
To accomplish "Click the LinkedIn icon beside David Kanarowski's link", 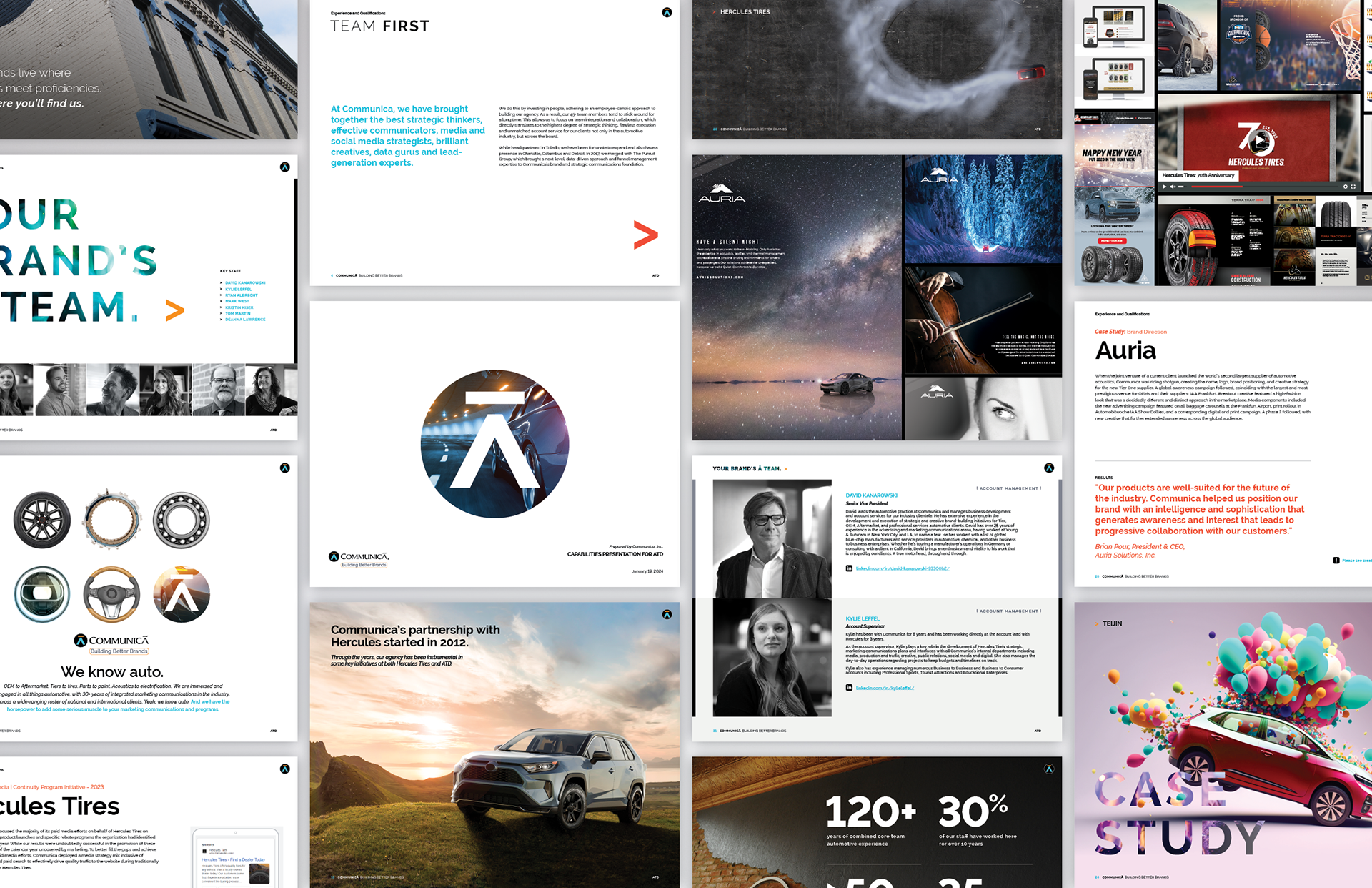I will tap(849, 568).
